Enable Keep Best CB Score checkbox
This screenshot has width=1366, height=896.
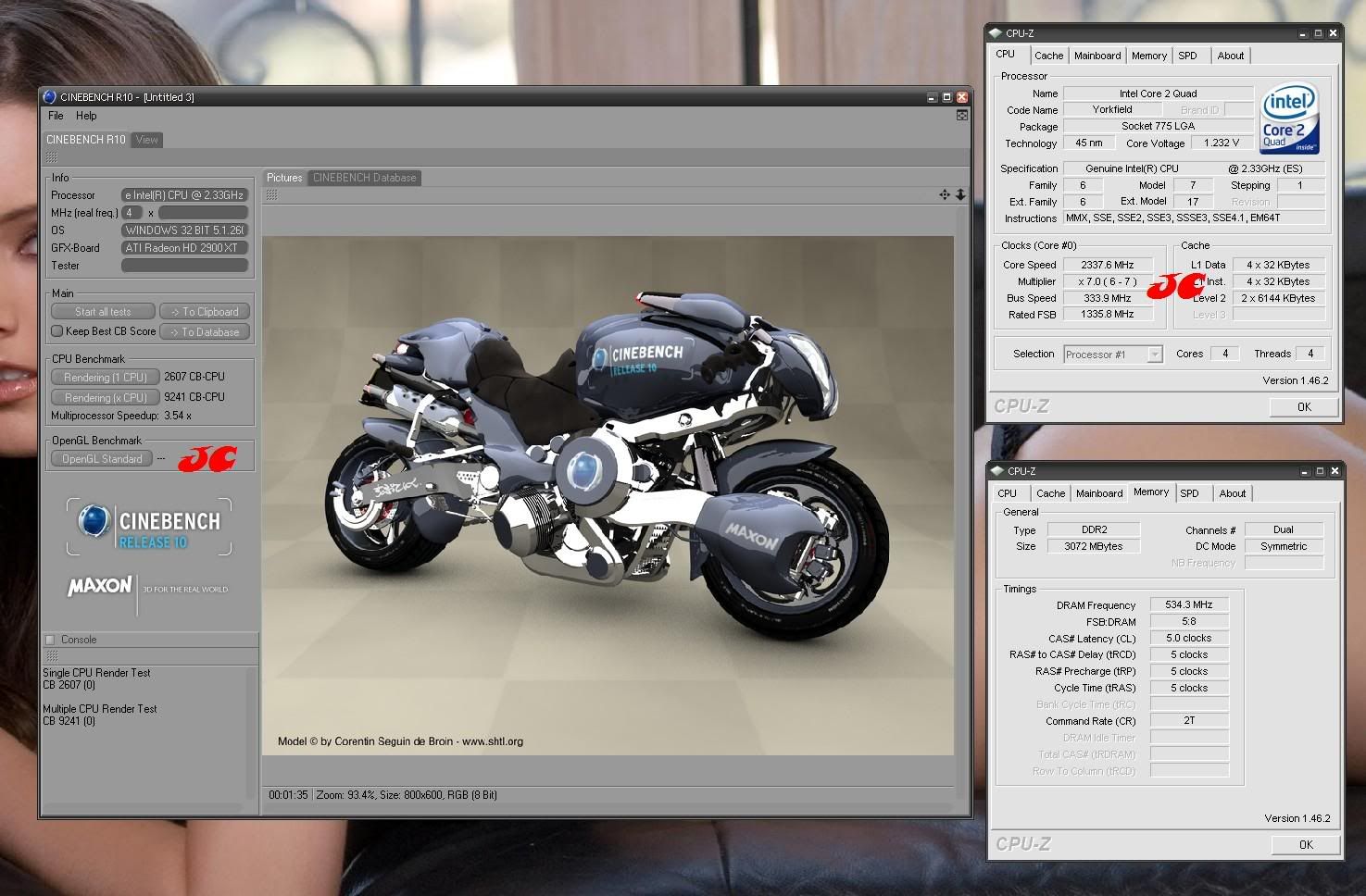pos(56,331)
